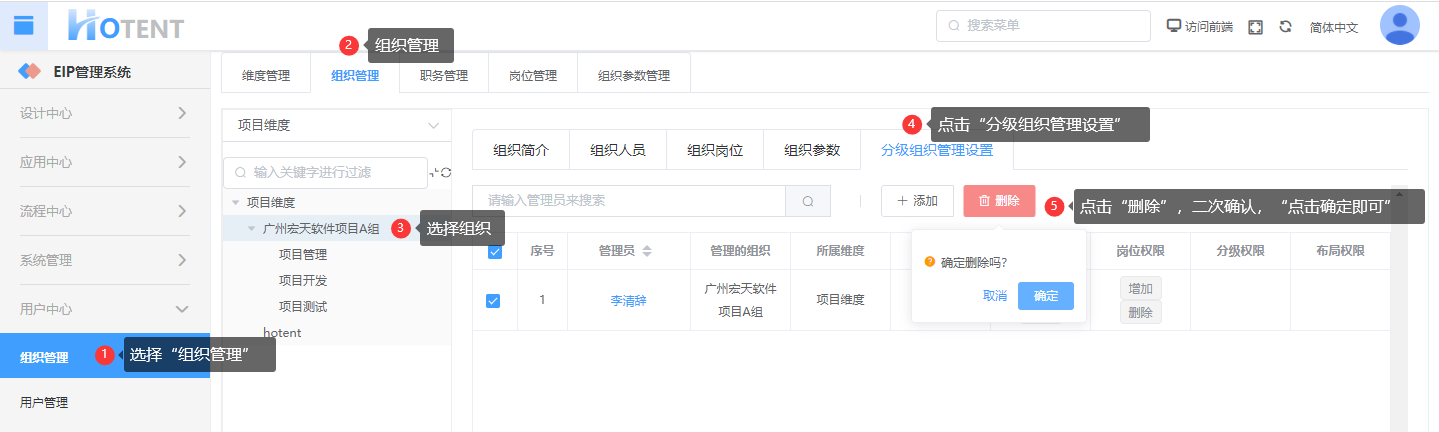This screenshot has width=1439, height=432.
Task: Click the magnifier search button for administrators
Action: point(808,201)
